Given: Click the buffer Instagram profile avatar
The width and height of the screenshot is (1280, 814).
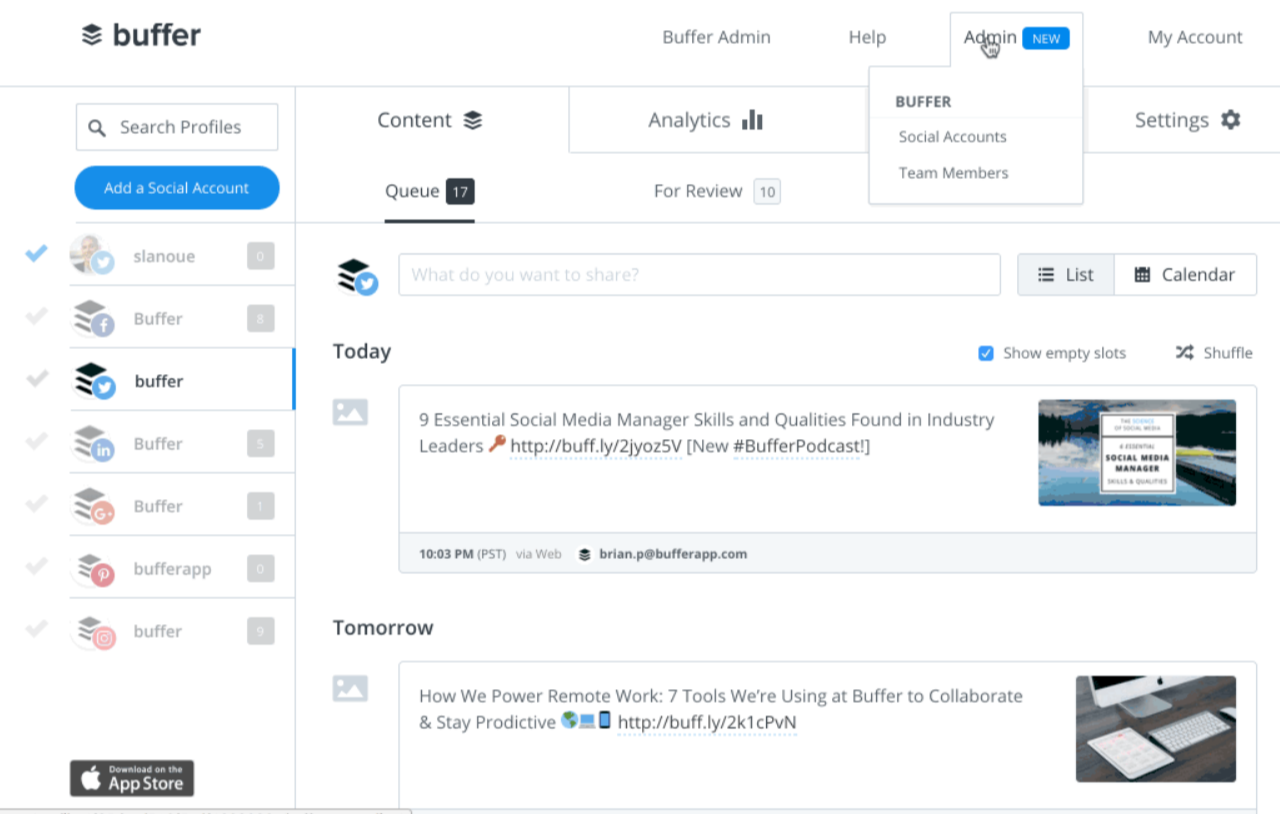Looking at the screenshot, I should [x=93, y=631].
